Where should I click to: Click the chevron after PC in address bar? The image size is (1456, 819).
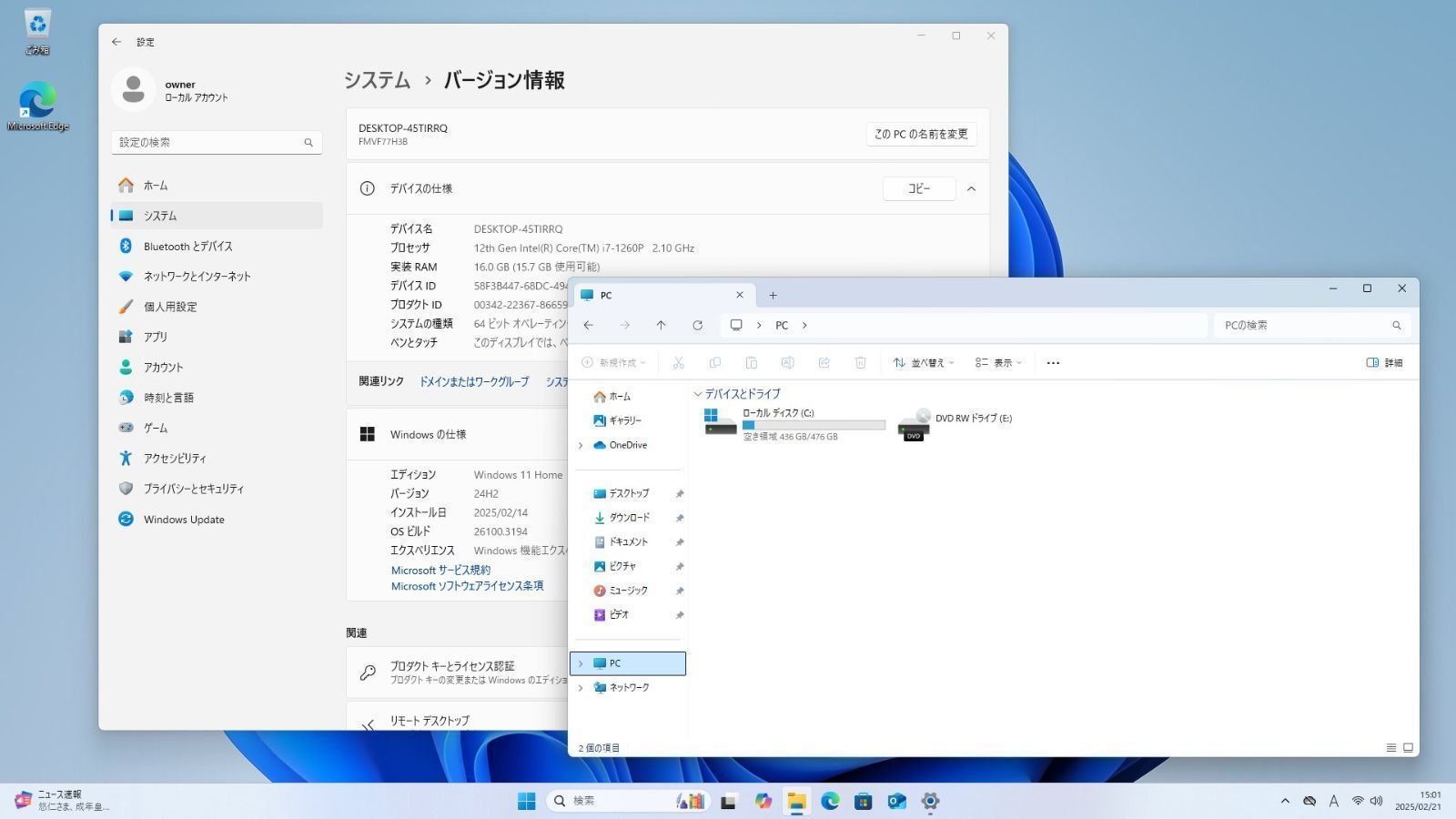(x=804, y=325)
